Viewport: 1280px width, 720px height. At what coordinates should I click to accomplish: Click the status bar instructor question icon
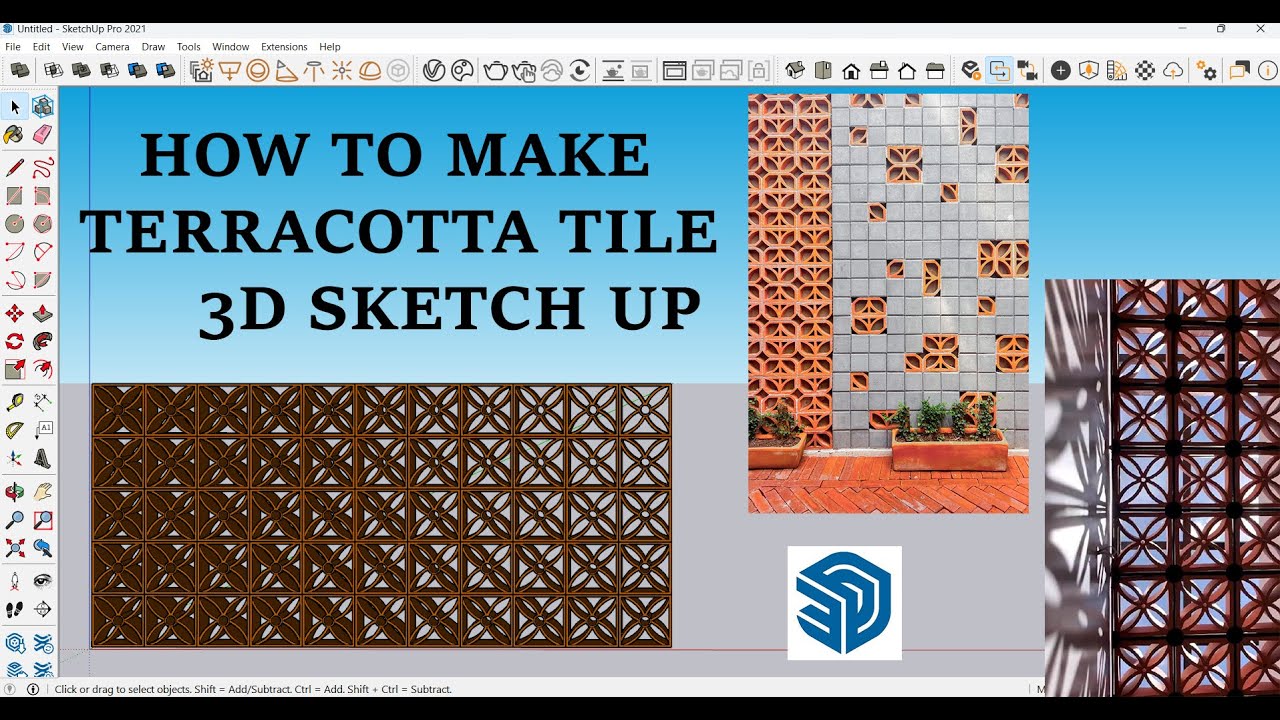click(x=10, y=689)
